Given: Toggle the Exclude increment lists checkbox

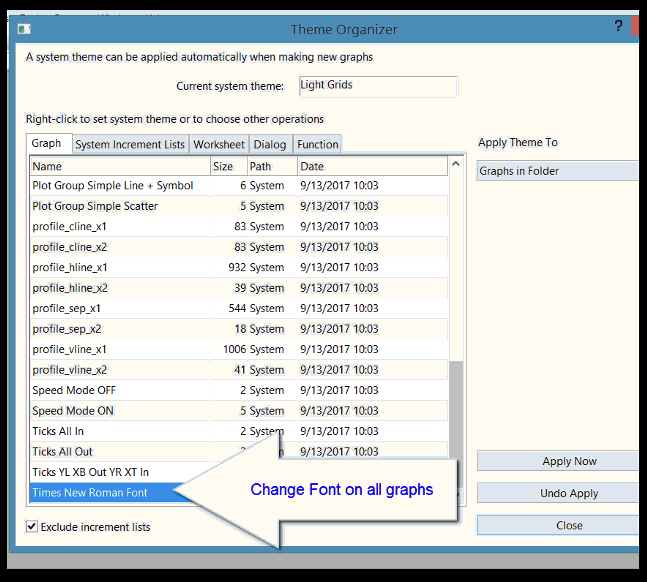Looking at the screenshot, I should click(31, 527).
